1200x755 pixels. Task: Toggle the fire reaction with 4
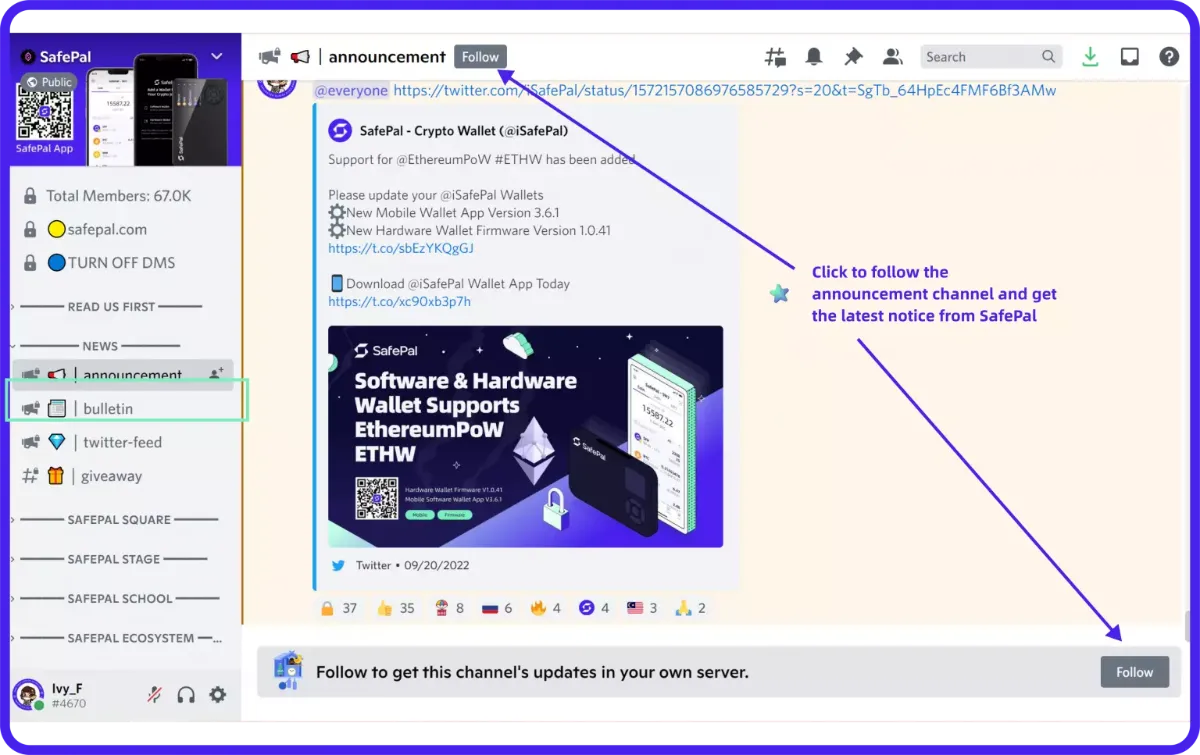click(x=546, y=608)
